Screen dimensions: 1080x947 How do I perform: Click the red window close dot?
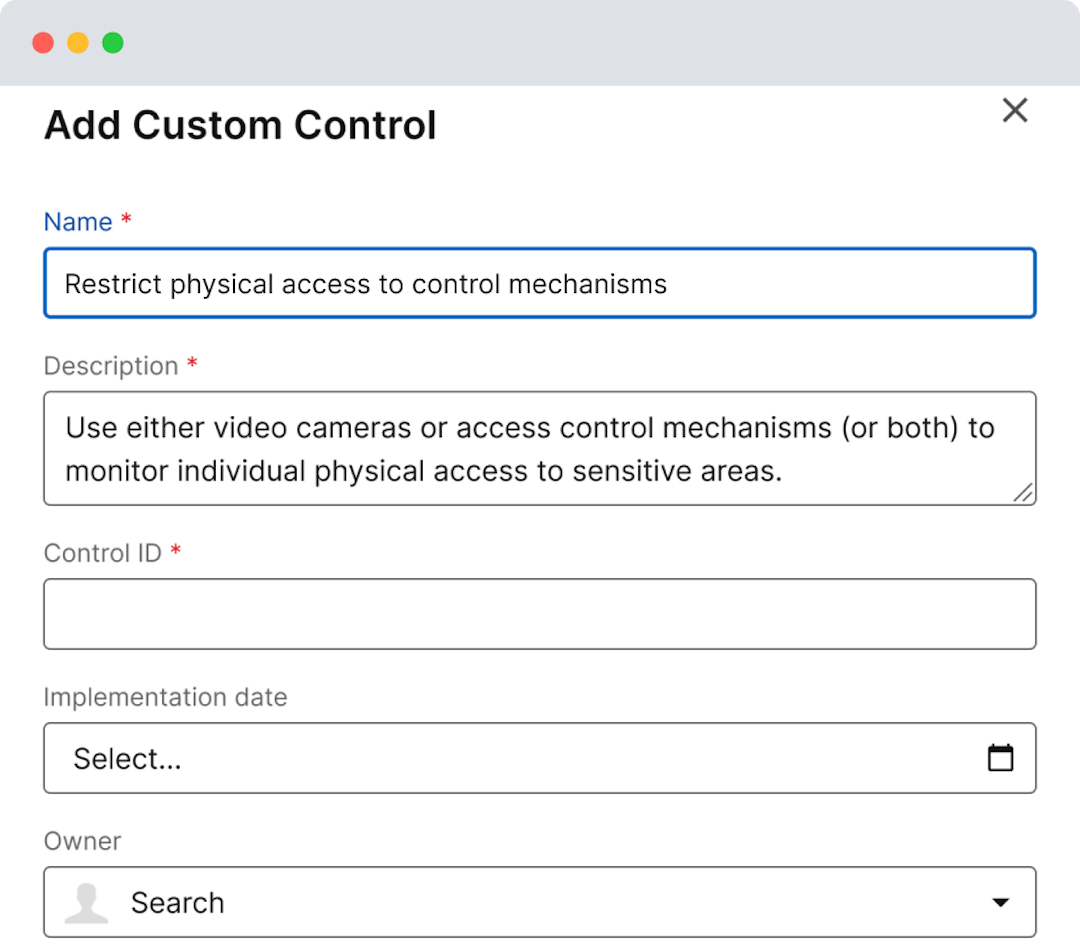coord(43,43)
